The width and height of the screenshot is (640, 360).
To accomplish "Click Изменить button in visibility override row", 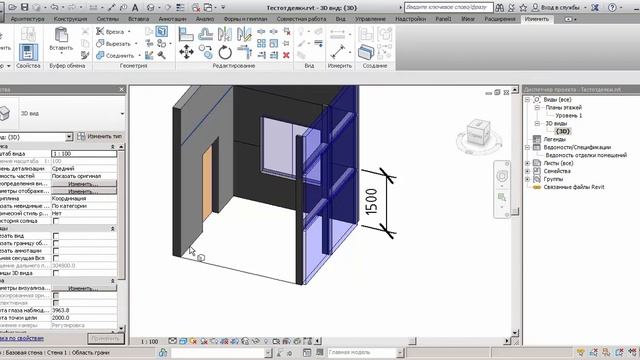I will tap(83, 184).
